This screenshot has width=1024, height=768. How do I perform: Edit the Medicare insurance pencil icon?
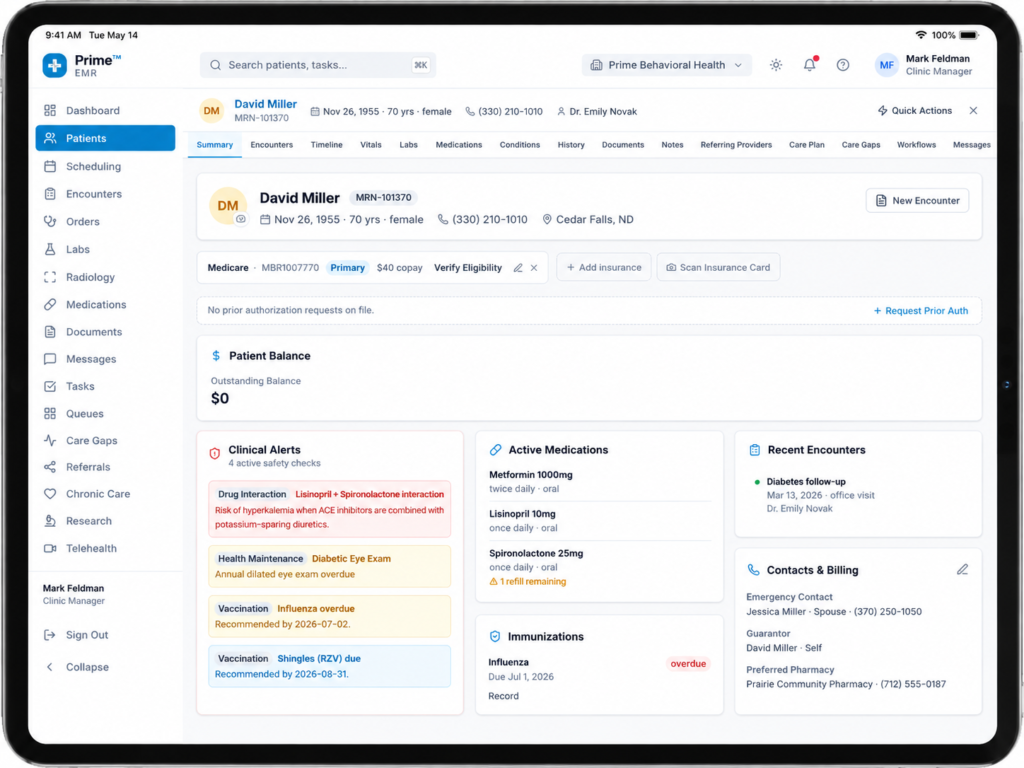pyautogui.click(x=518, y=268)
